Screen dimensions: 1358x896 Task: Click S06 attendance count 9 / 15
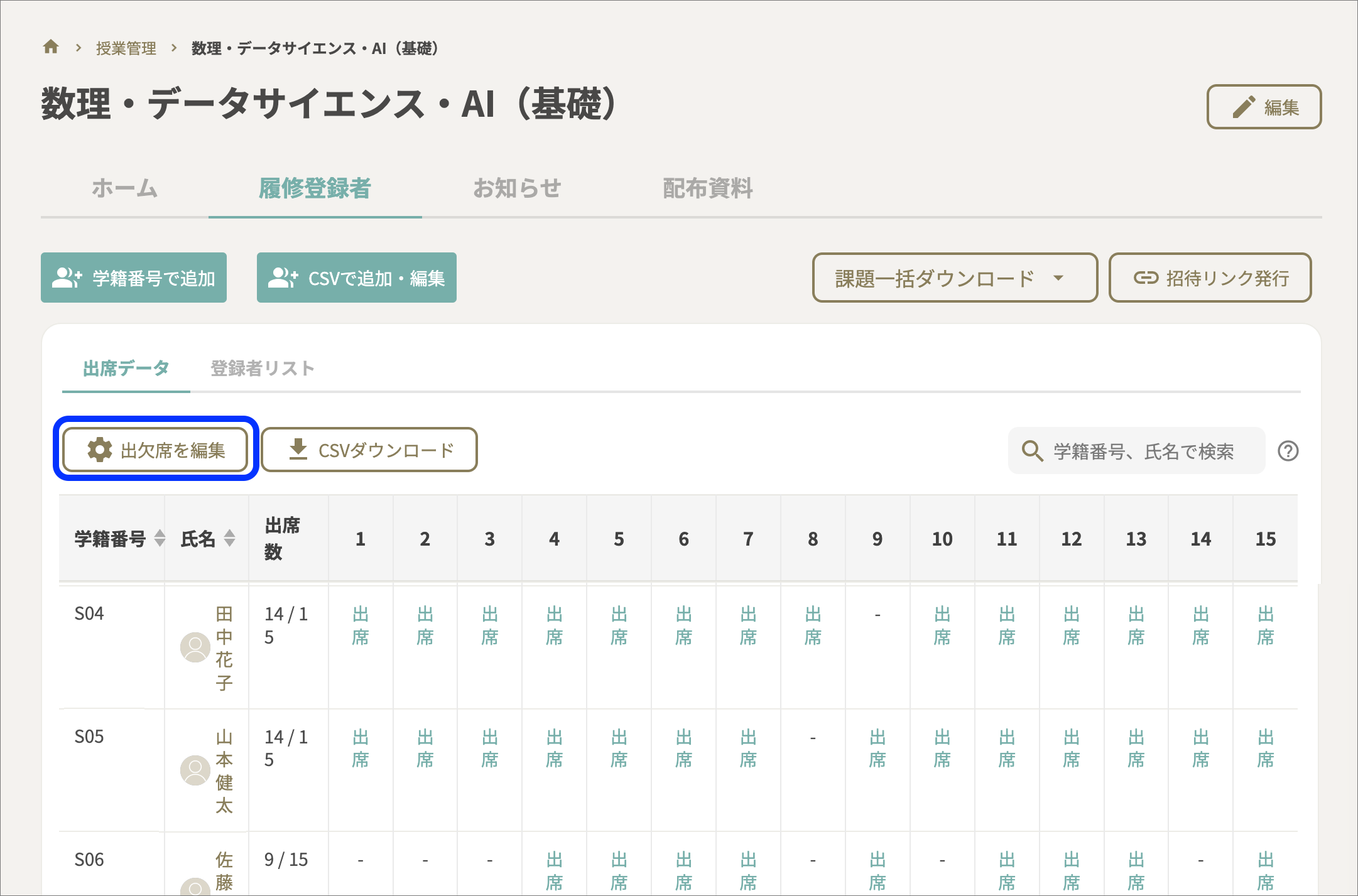(286, 860)
